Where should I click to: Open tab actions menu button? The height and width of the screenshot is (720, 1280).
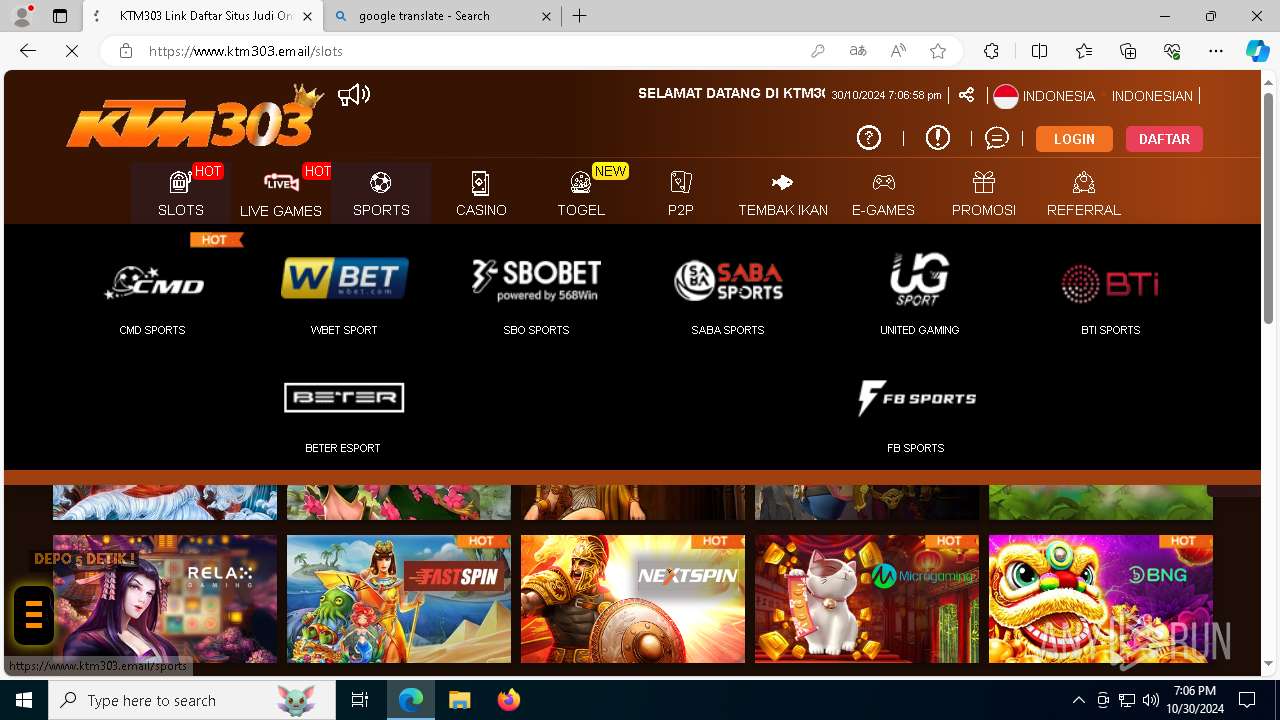coord(60,16)
